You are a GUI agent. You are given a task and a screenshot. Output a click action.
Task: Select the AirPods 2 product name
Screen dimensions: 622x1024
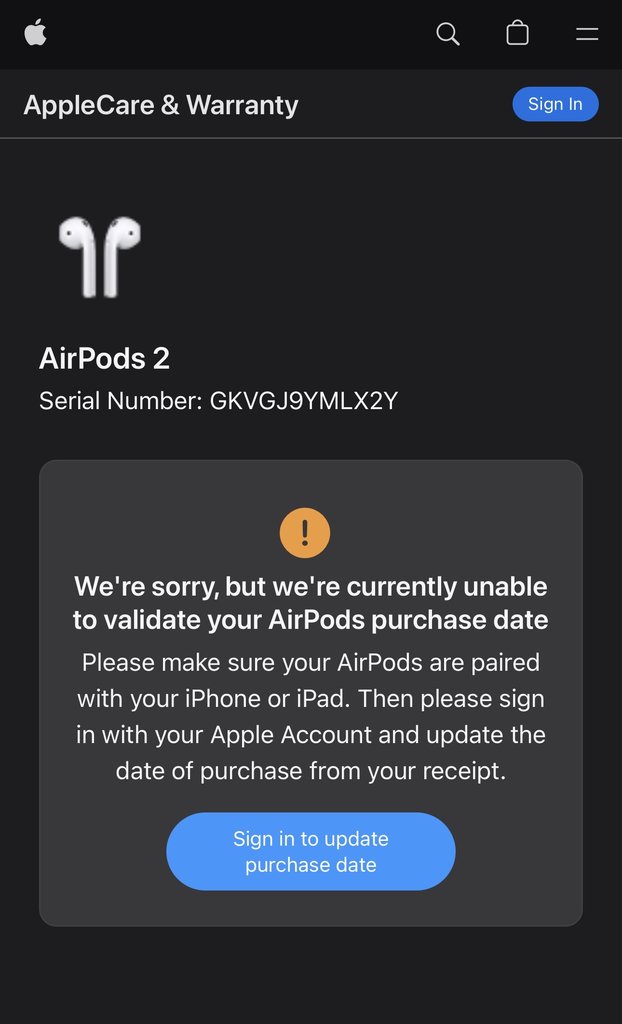[104, 358]
